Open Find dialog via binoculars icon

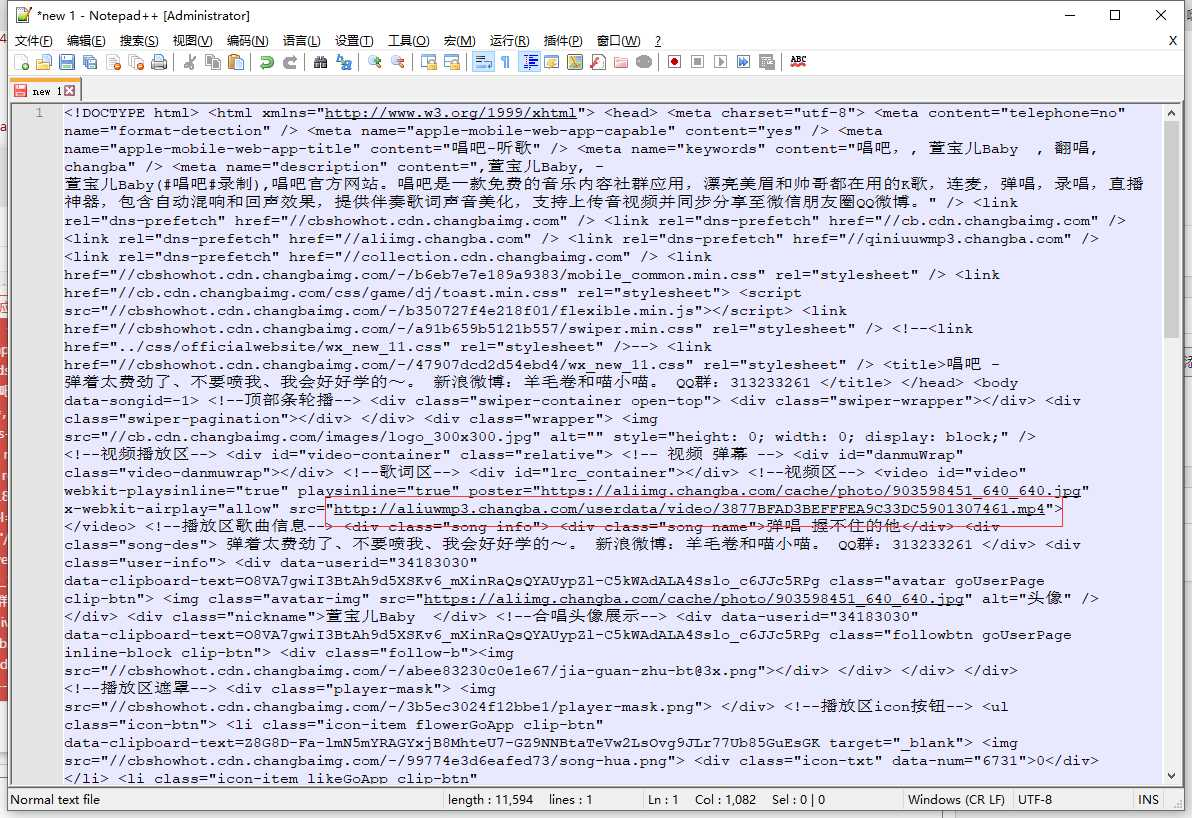(320, 62)
